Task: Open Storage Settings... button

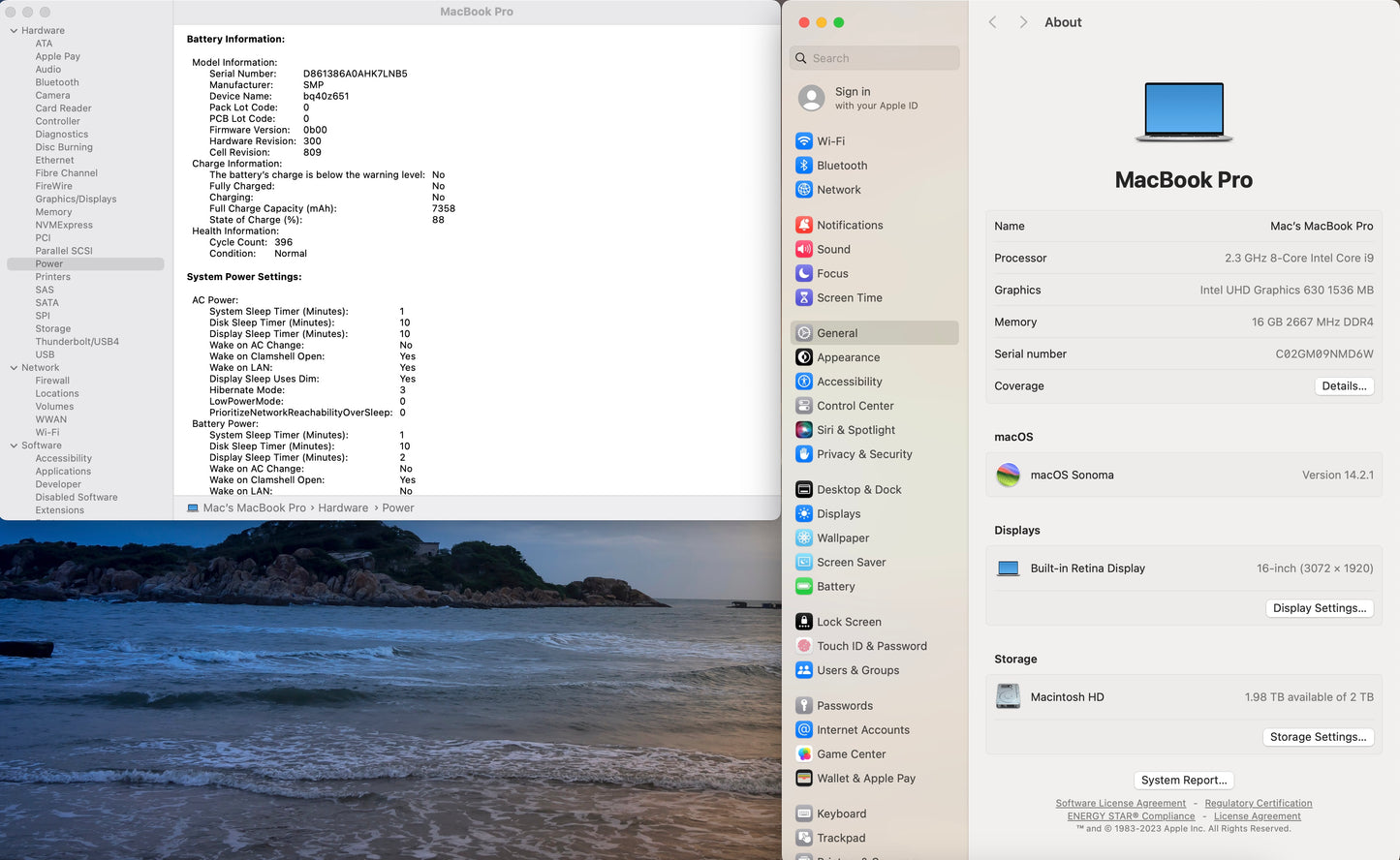Action: click(1319, 737)
